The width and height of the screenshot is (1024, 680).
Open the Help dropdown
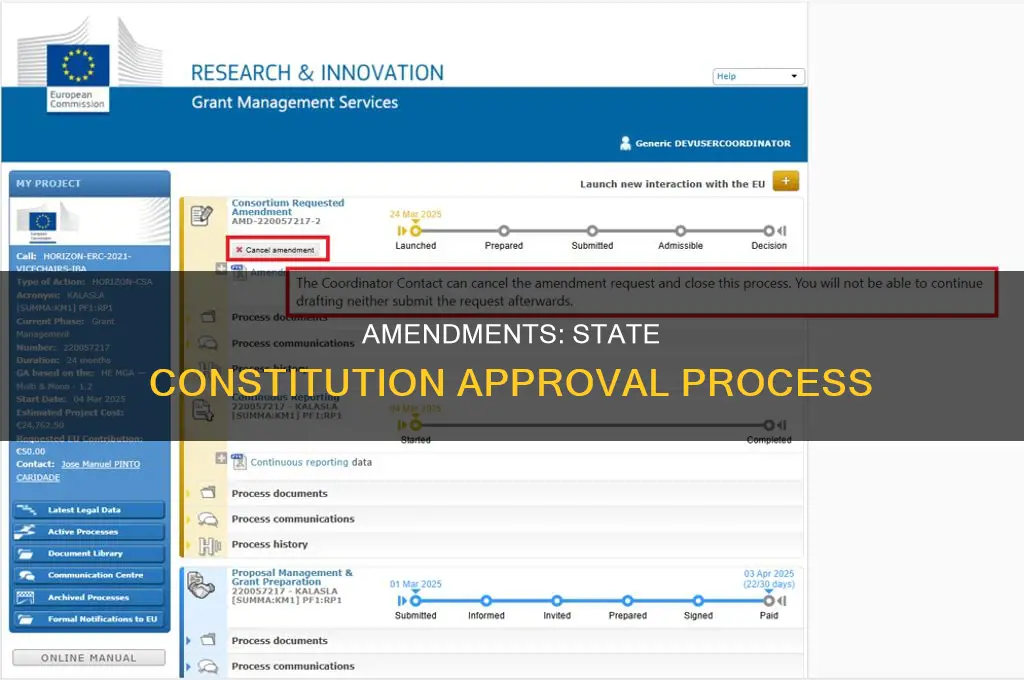click(x=758, y=76)
